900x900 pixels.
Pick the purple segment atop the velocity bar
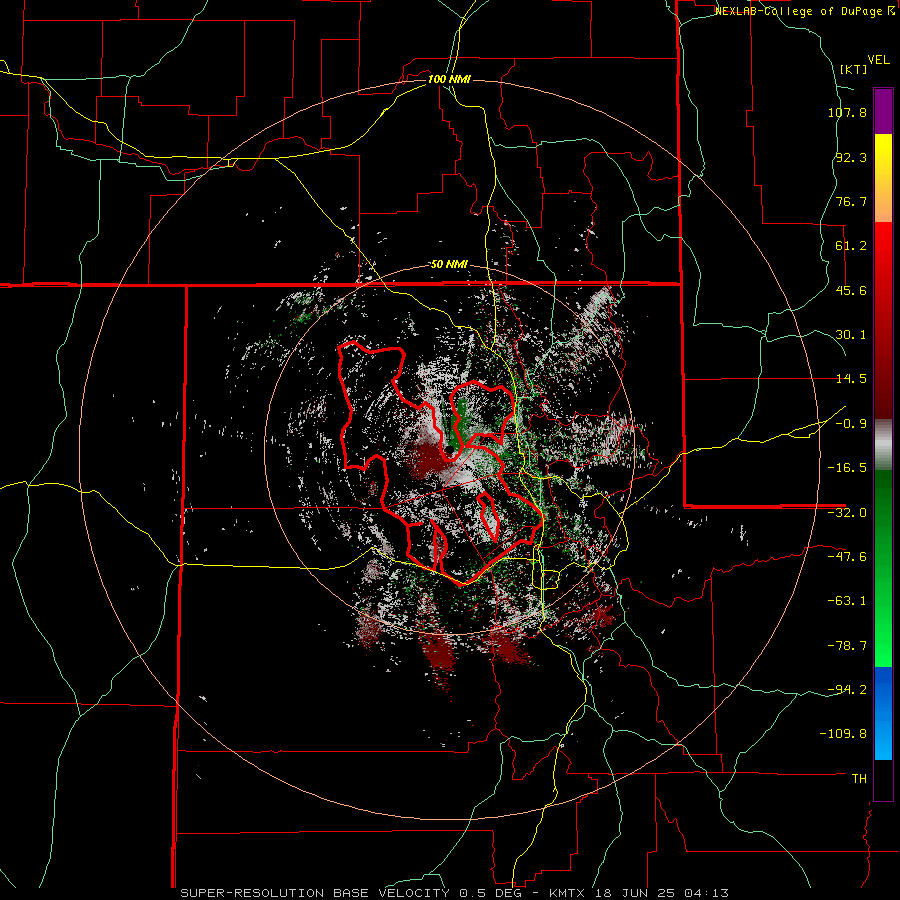pyautogui.click(x=883, y=111)
